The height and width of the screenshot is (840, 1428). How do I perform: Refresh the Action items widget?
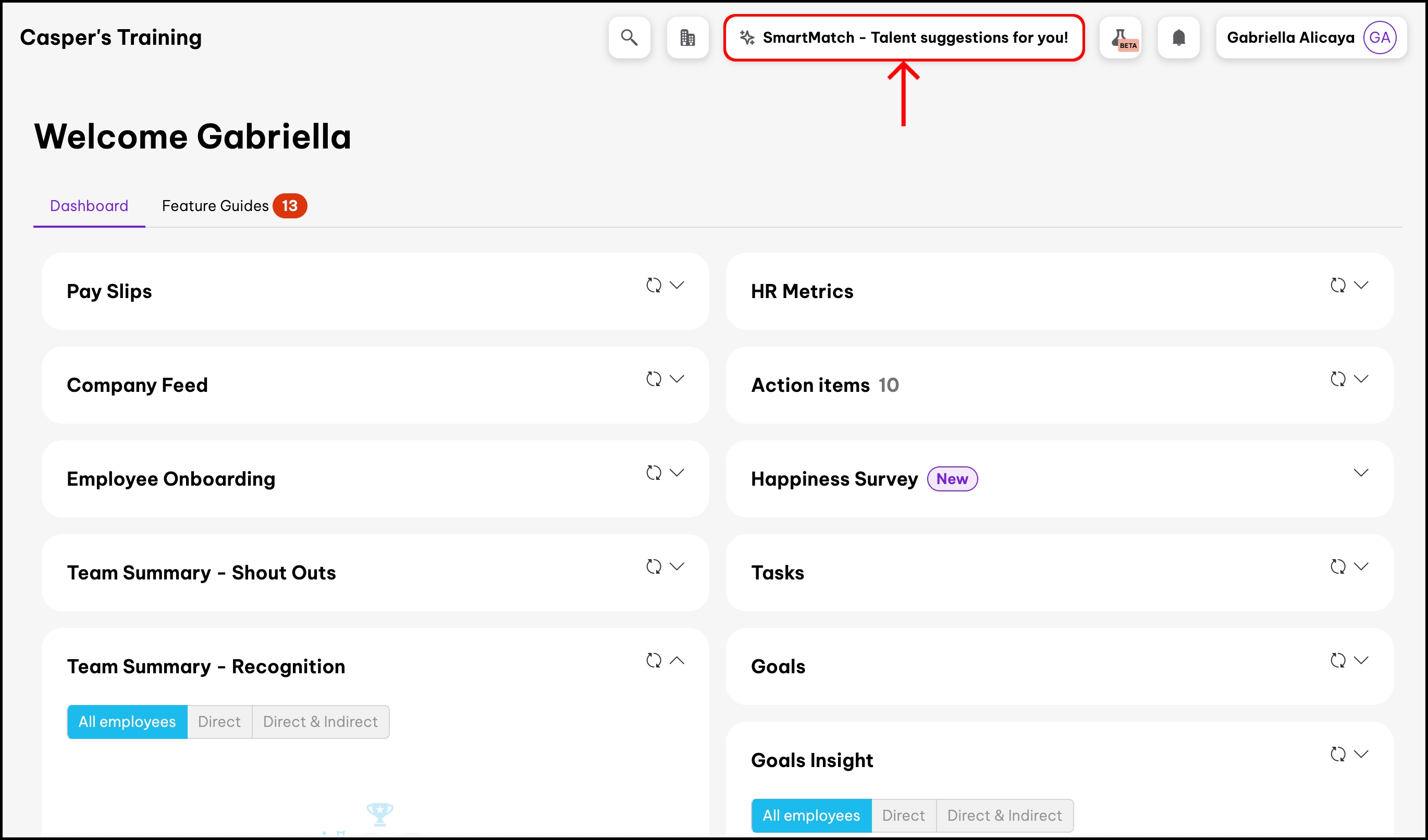pyautogui.click(x=1337, y=379)
